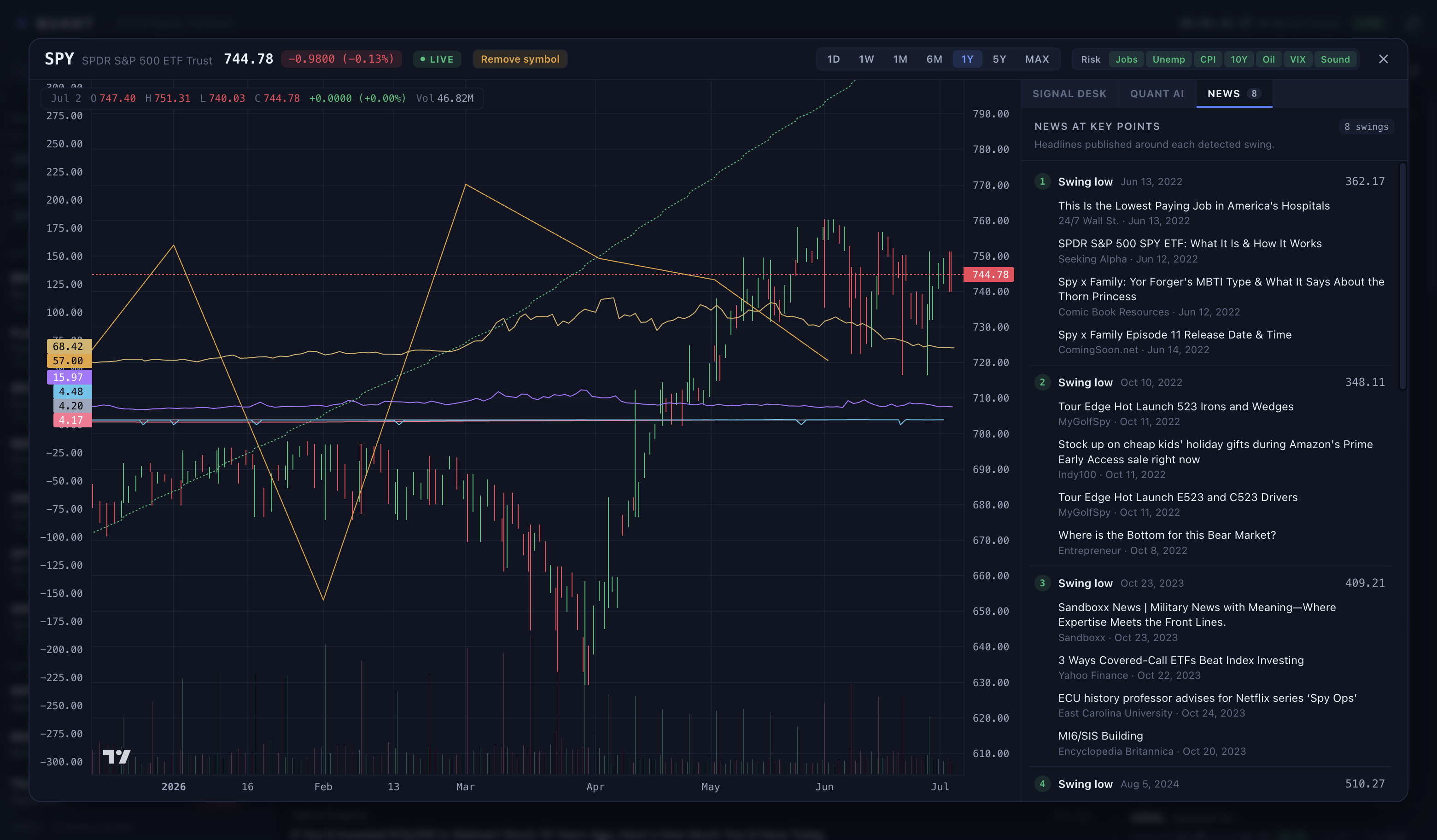Close the SPY chart modal
The image size is (1437, 840).
pyautogui.click(x=1383, y=59)
